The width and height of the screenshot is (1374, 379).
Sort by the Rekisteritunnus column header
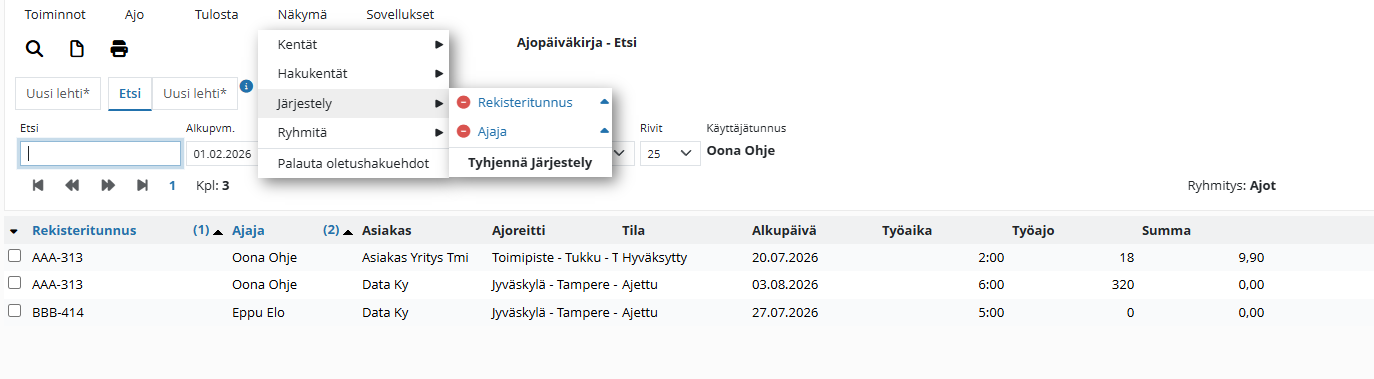click(x=84, y=231)
